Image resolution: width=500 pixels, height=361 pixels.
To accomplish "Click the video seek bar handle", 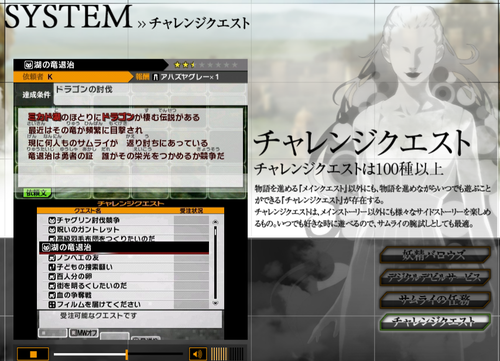I will [x=127, y=354].
